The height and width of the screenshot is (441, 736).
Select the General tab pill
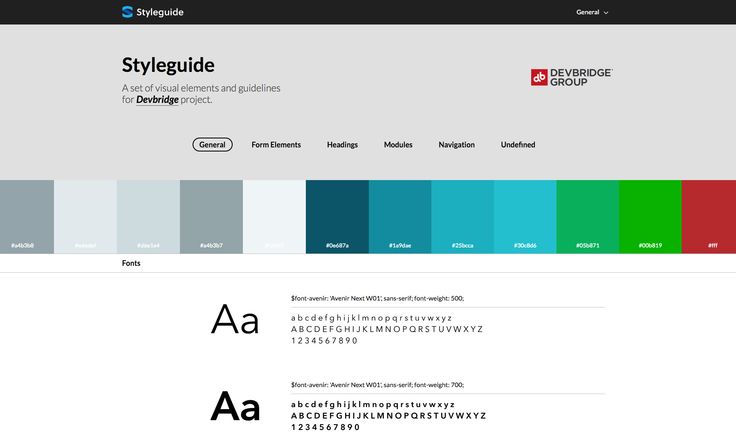coord(212,144)
